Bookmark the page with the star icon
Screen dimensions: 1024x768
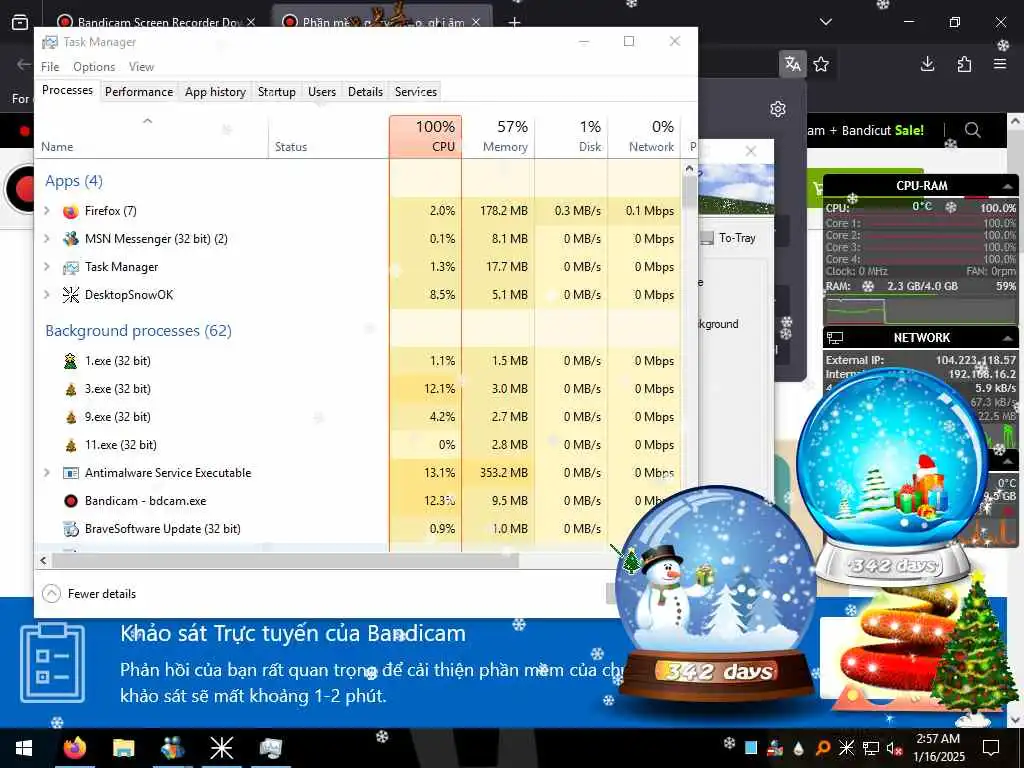[821, 64]
